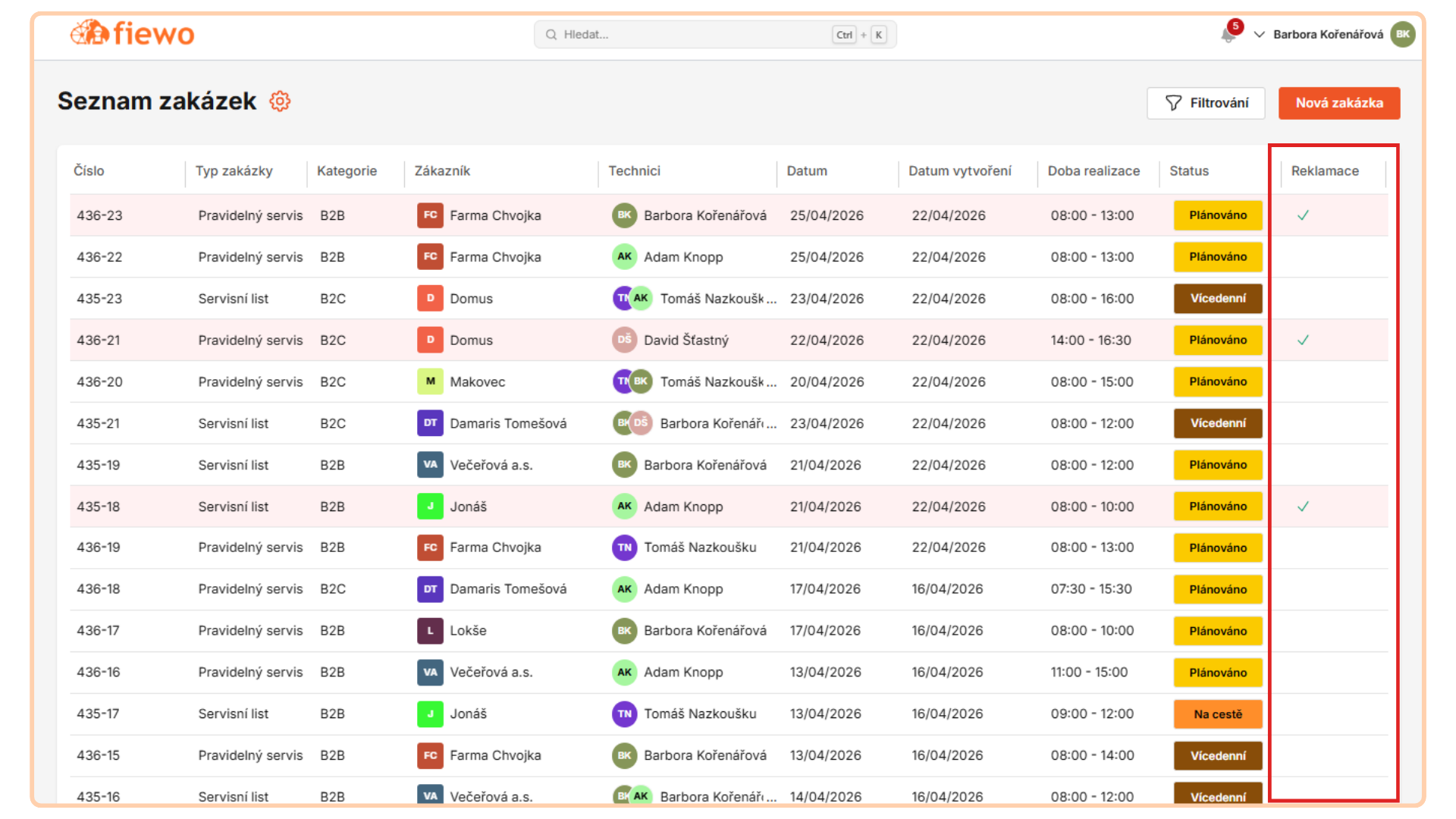1456x819 pixels.
Task: Open Plánováno status dropdown for order 436-22
Action: point(1217,257)
